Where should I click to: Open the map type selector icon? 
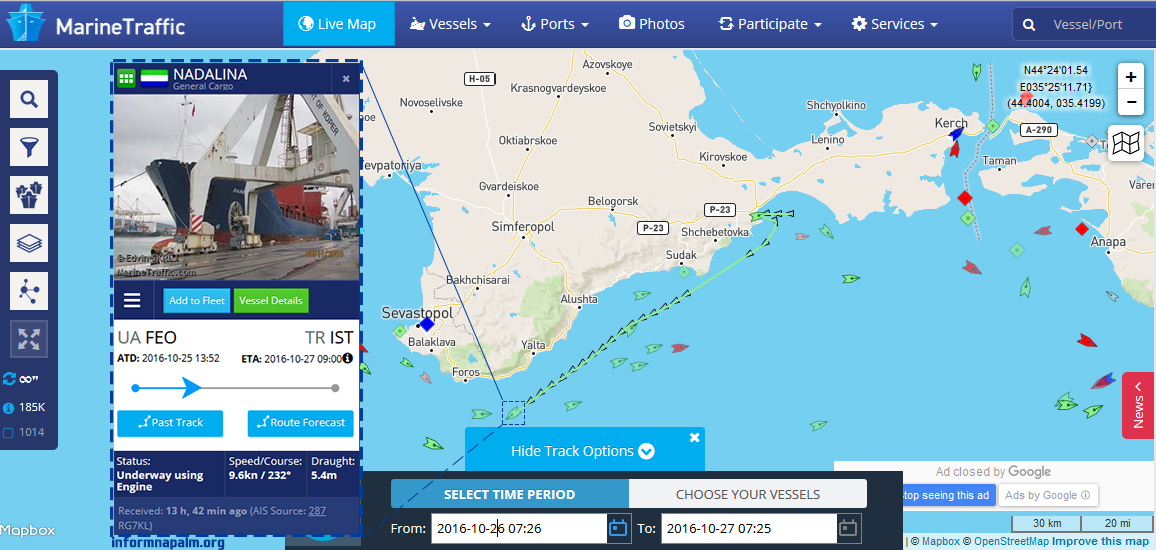[1126, 142]
